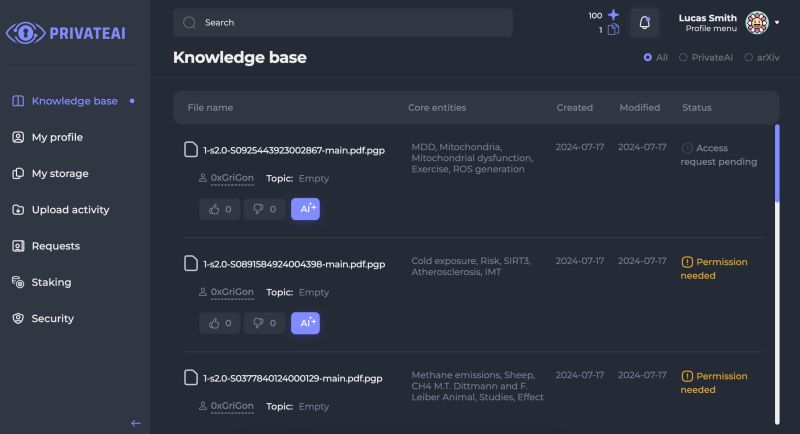Click file icon of S0891584924004398 document
Viewport: 800px width, 434px height.
191,263
